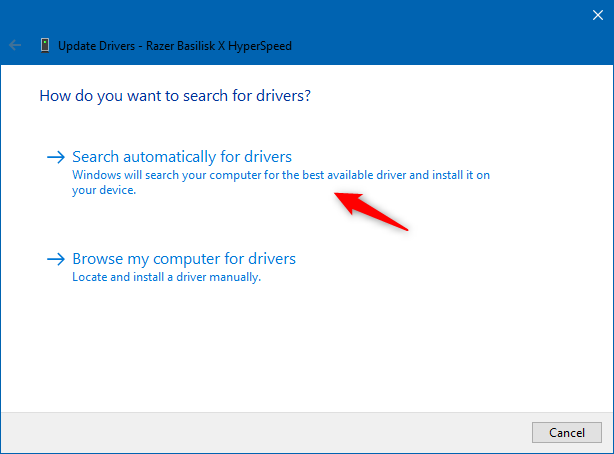
Task: Click the 'Windows will search your computer' description
Action: pyautogui.click(x=281, y=183)
